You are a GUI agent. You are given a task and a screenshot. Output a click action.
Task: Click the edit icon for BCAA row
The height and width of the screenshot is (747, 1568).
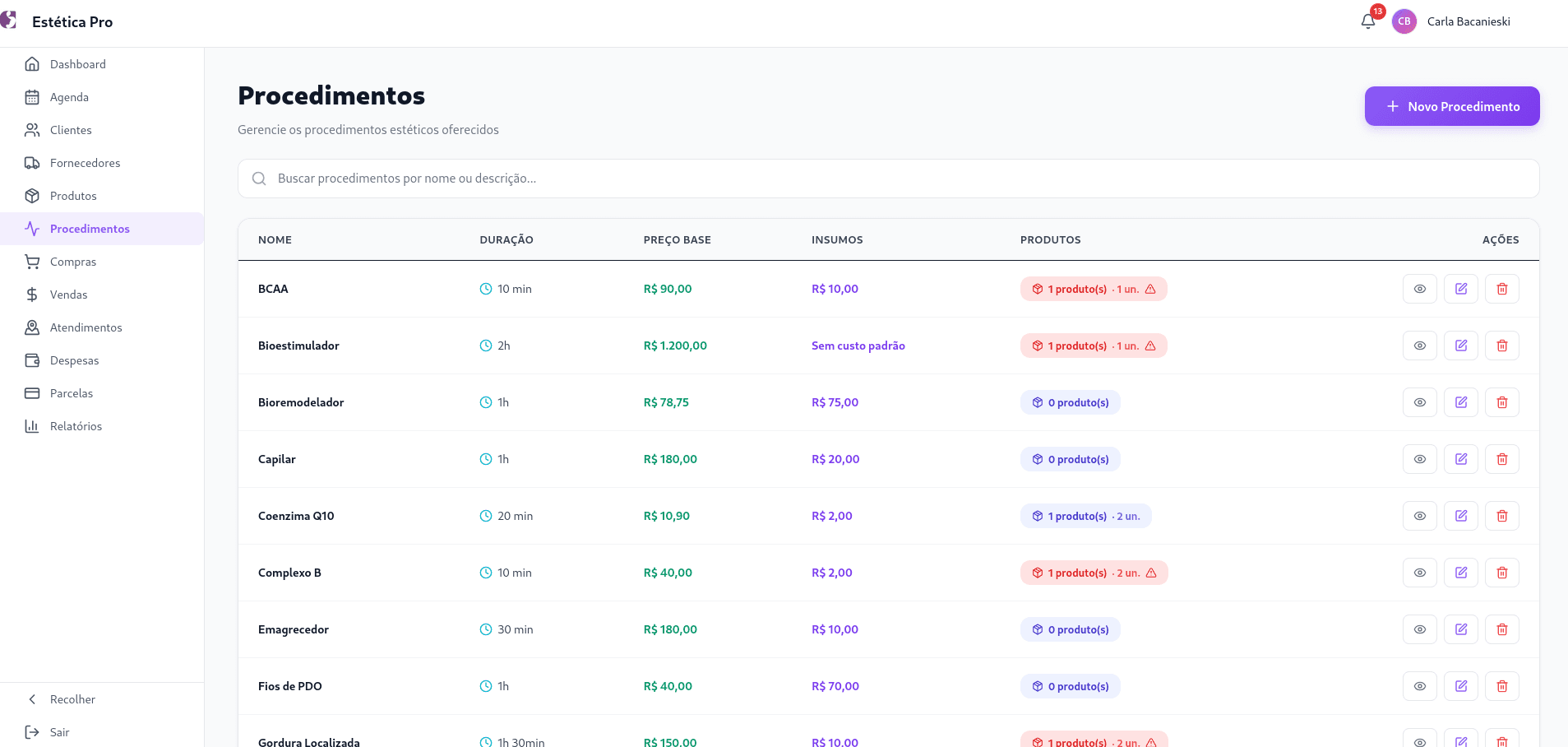click(1461, 289)
